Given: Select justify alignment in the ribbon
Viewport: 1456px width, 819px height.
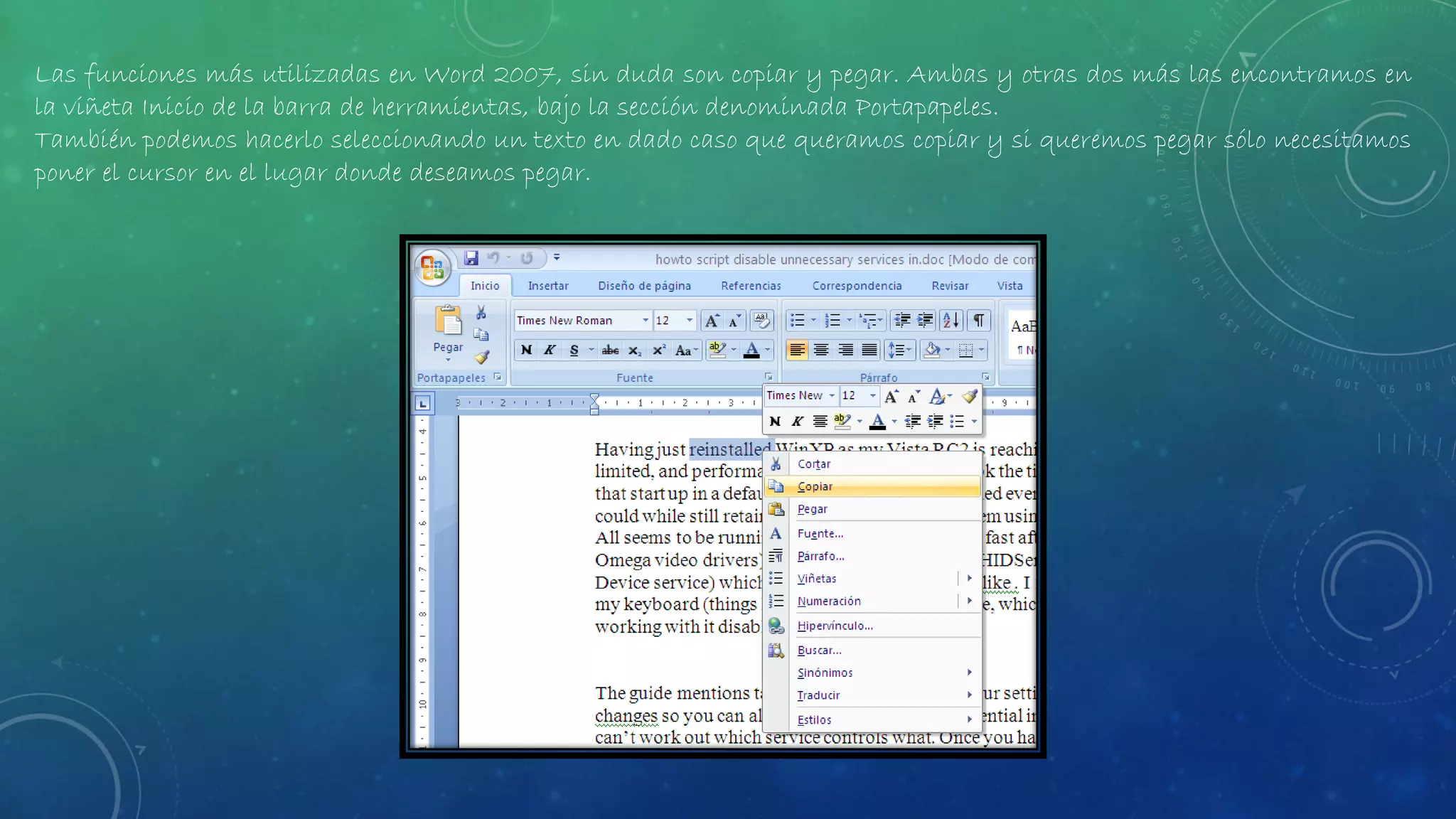Looking at the screenshot, I should 869,350.
